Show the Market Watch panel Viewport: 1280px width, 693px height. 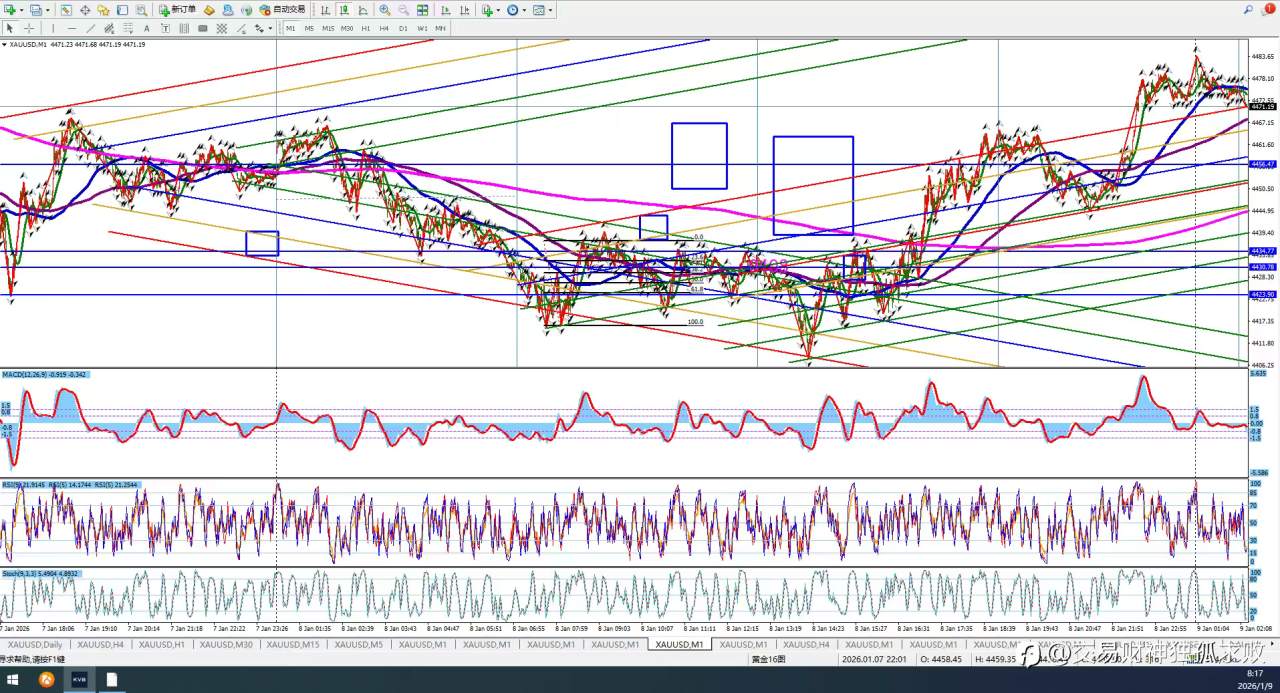click(66, 10)
